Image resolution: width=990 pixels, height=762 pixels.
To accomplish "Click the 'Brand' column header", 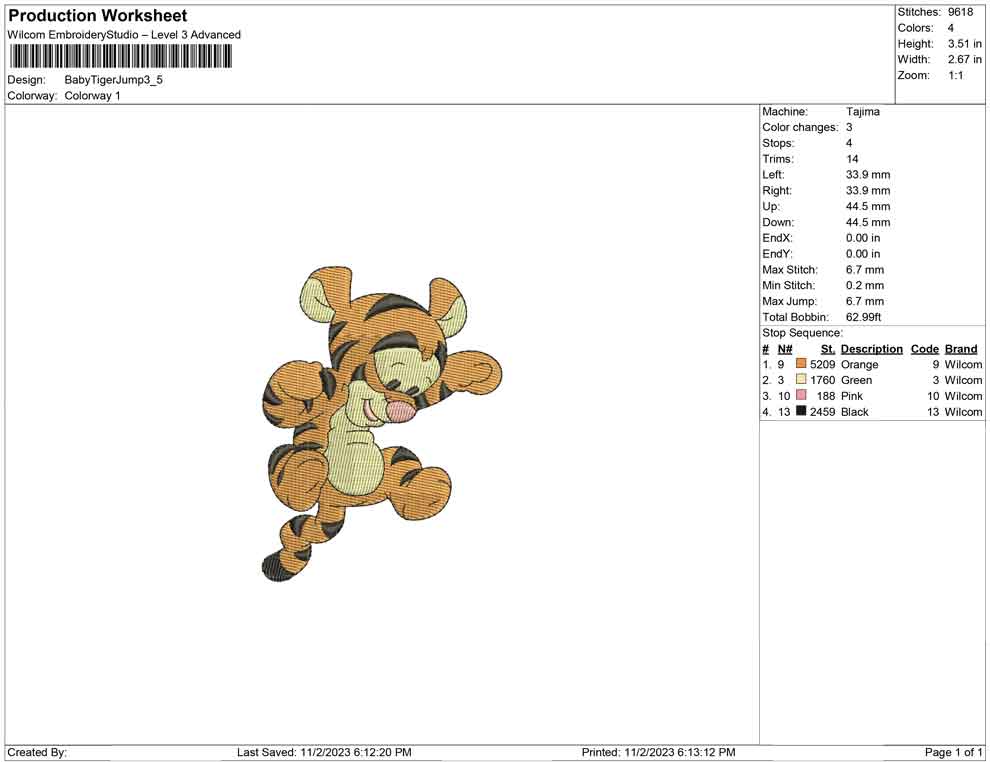I will click(961, 349).
